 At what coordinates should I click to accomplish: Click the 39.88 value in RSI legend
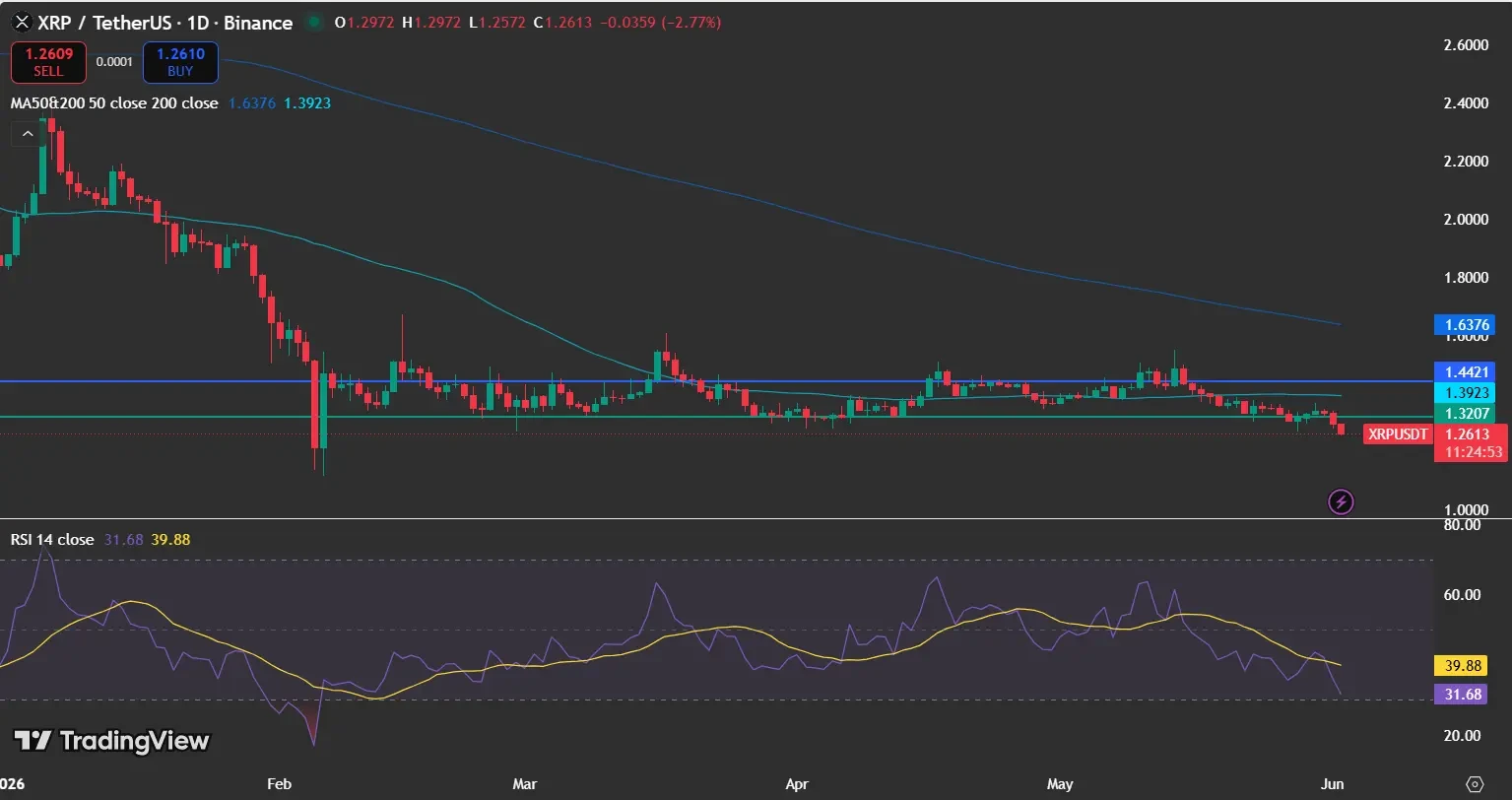click(170, 539)
